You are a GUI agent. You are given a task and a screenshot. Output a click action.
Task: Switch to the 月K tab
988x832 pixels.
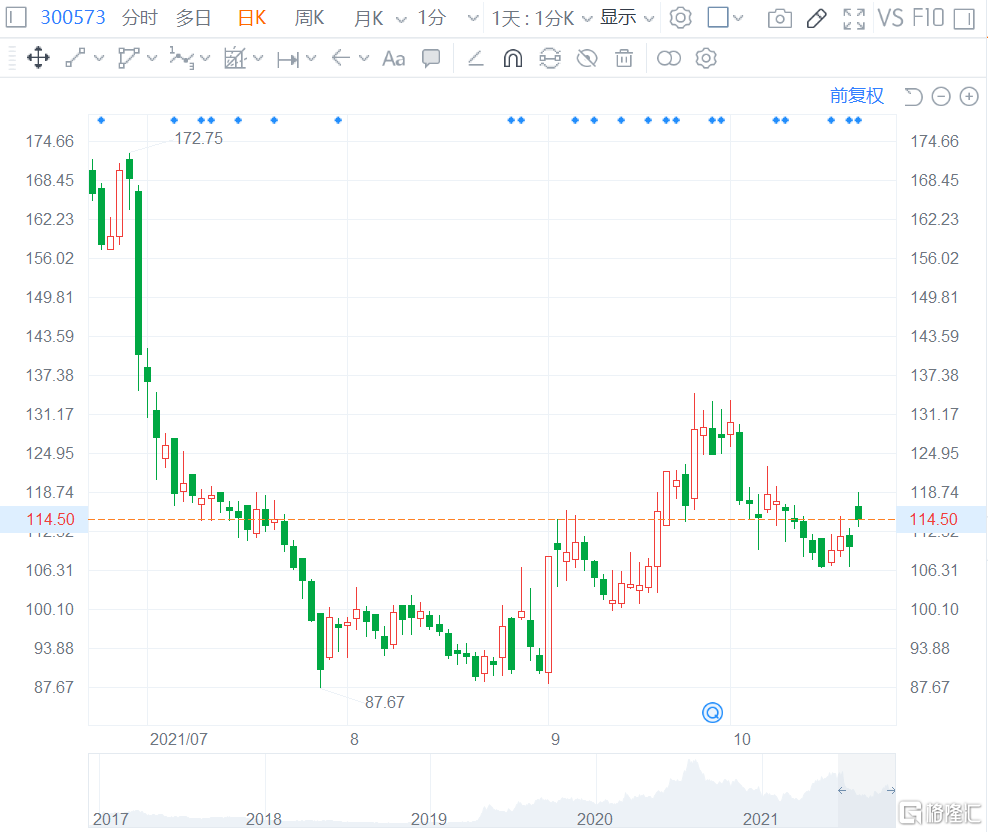[x=368, y=18]
